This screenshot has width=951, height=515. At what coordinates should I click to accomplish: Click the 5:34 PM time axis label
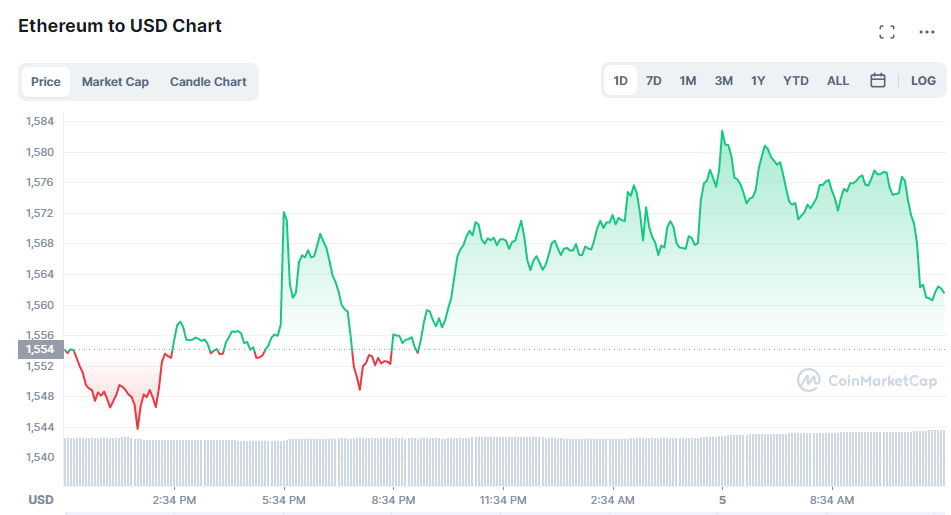pos(284,500)
